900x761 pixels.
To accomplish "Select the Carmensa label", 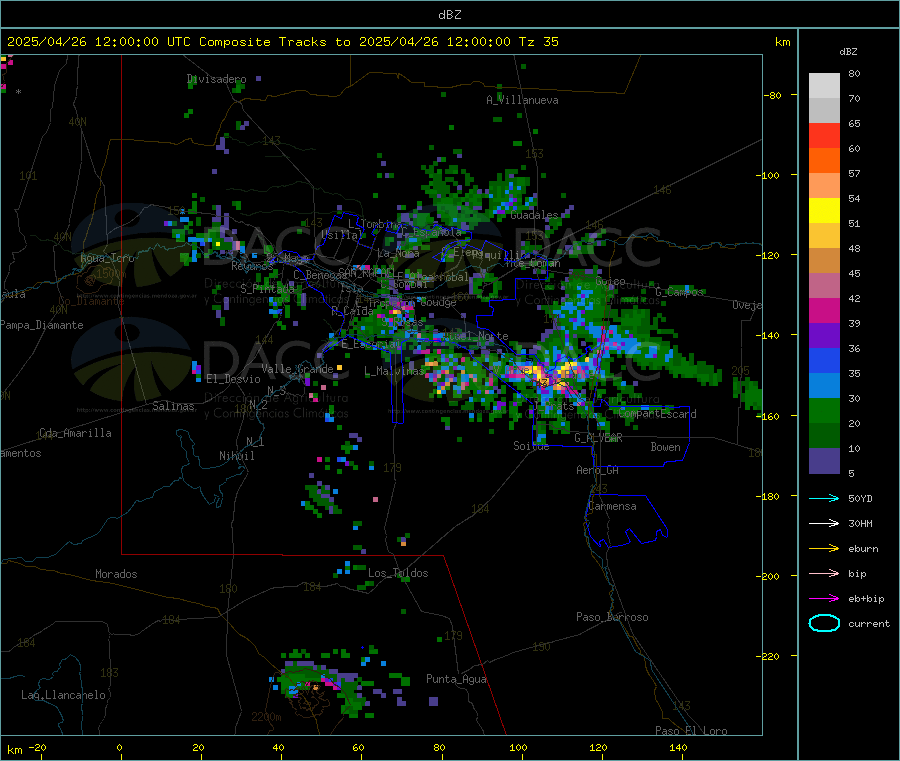I will click(612, 506).
